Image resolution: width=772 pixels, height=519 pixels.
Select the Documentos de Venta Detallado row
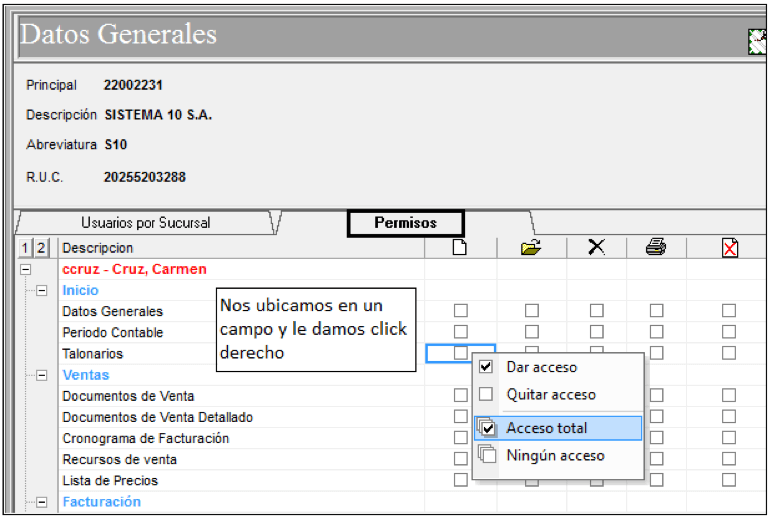pos(158,417)
